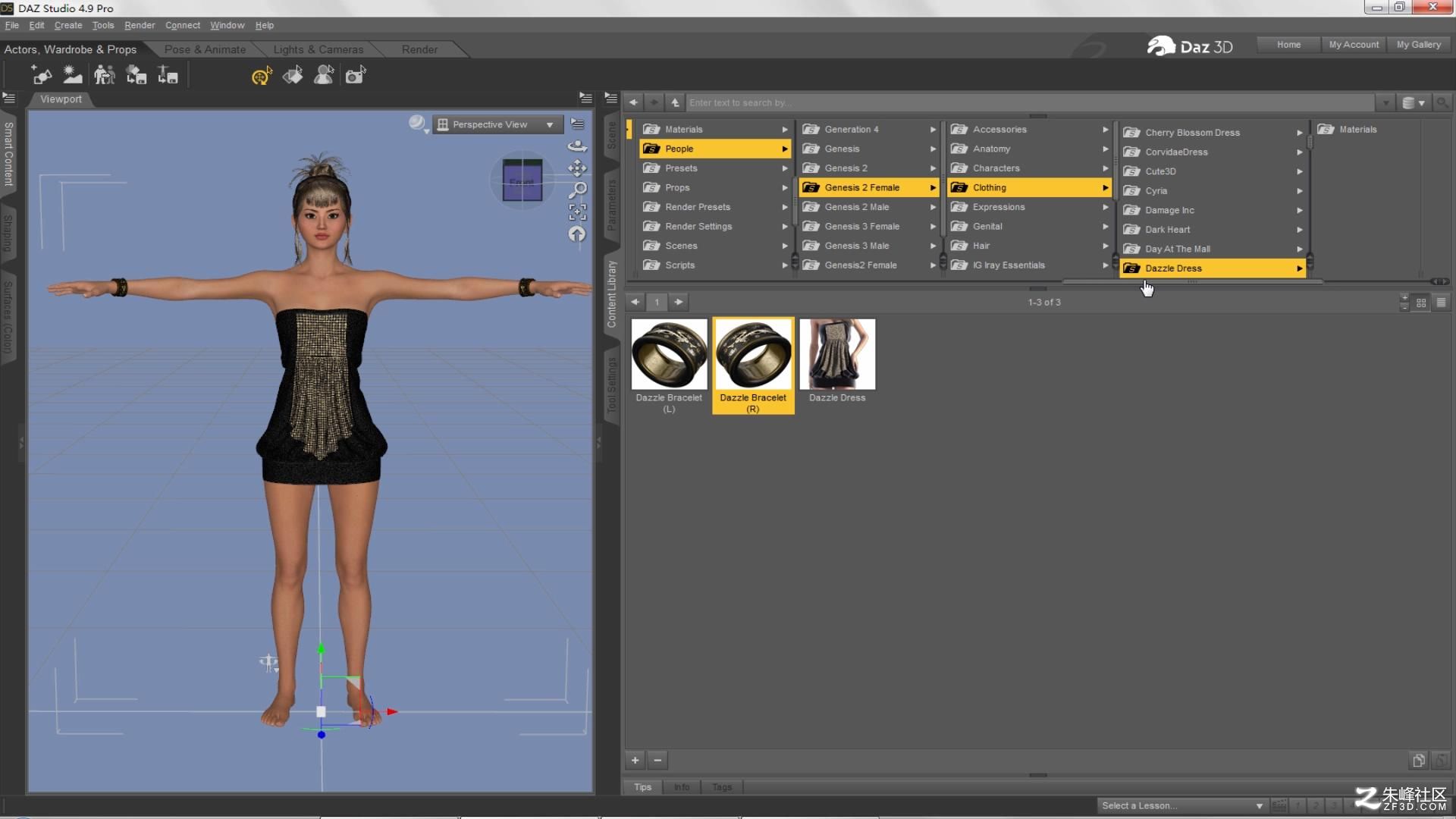Switch to list view mode
This screenshot has width=1456, height=819.
pos(1441,303)
